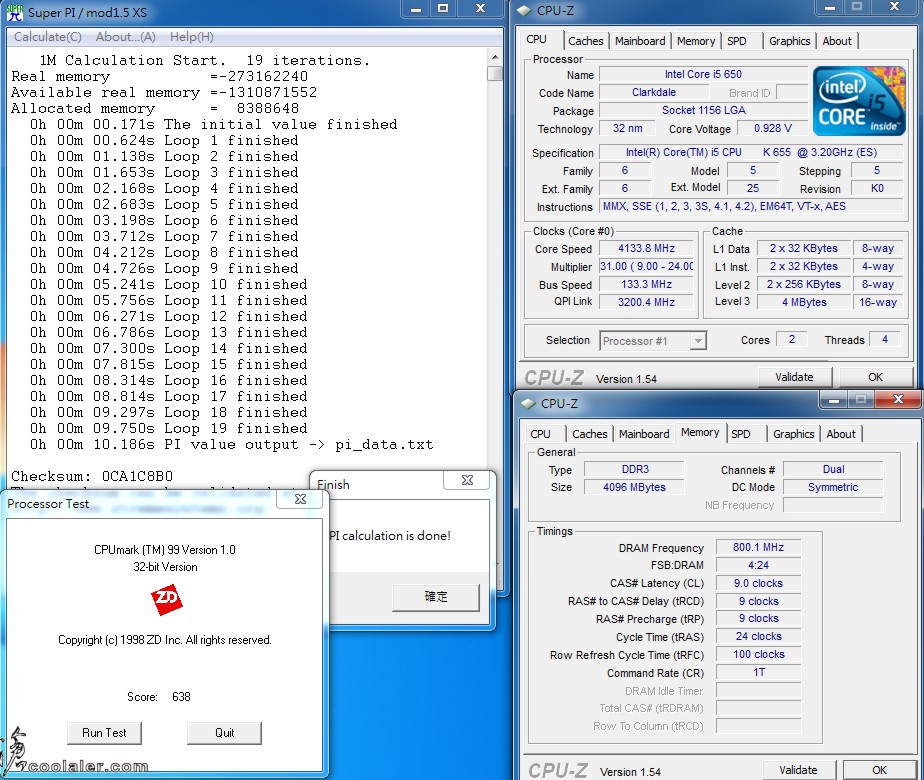The image size is (924, 780).
Task: Click the Channels # field showing Dual
Action: (833, 469)
